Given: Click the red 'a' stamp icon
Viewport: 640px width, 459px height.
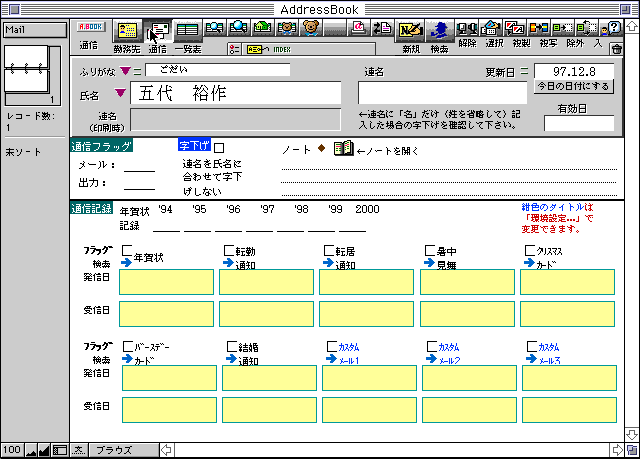Looking at the screenshot, I should click(x=359, y=28).
